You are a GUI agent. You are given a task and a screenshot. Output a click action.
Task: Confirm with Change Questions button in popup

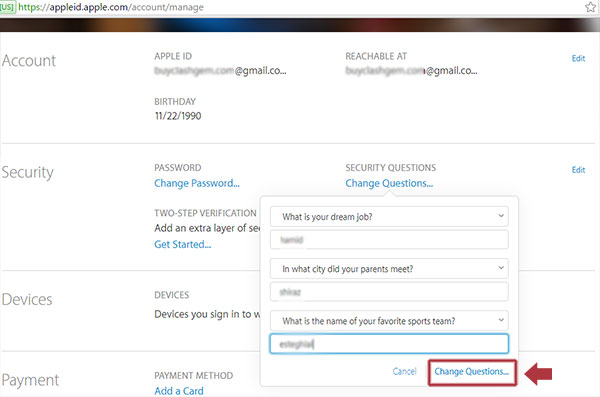tap(472, 372)
